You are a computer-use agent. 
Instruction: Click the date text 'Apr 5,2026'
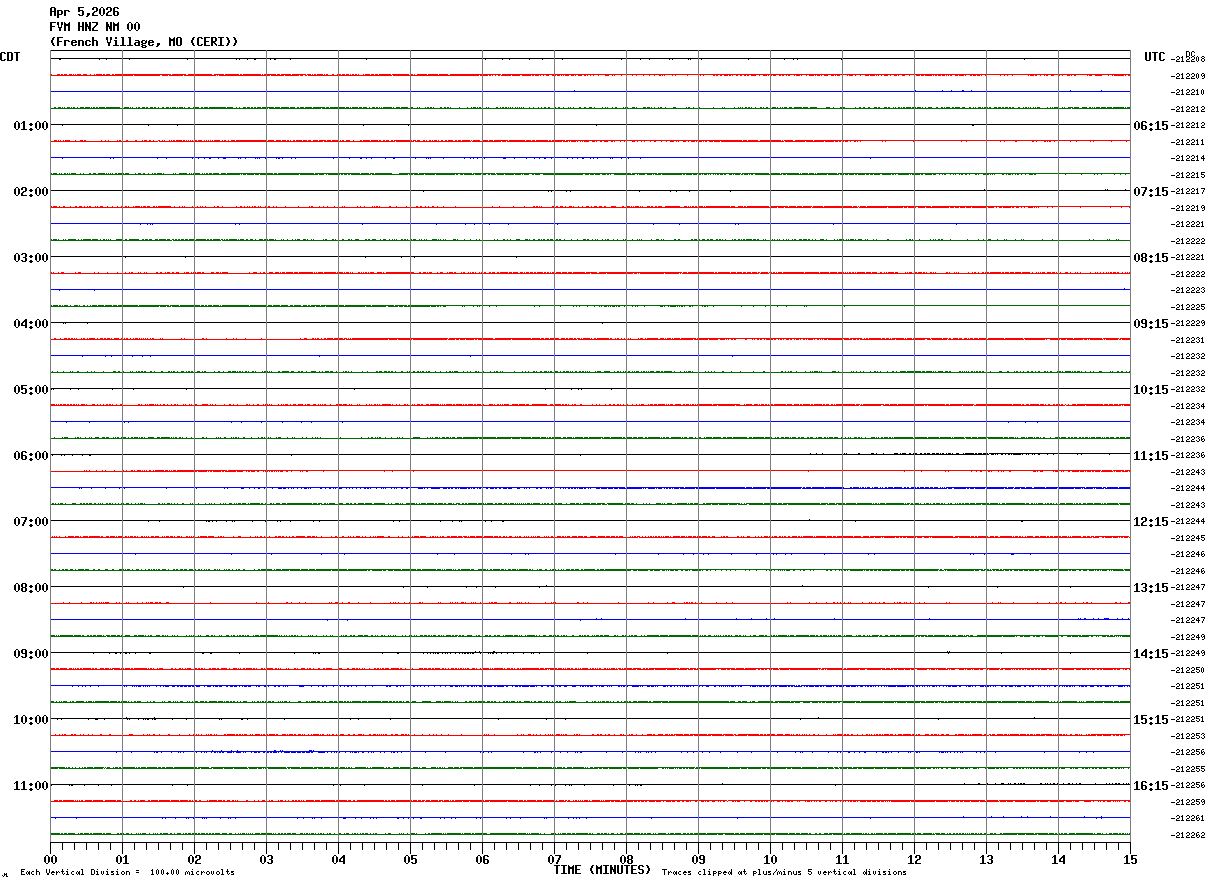pyautogui.click(x=84, y=12)
